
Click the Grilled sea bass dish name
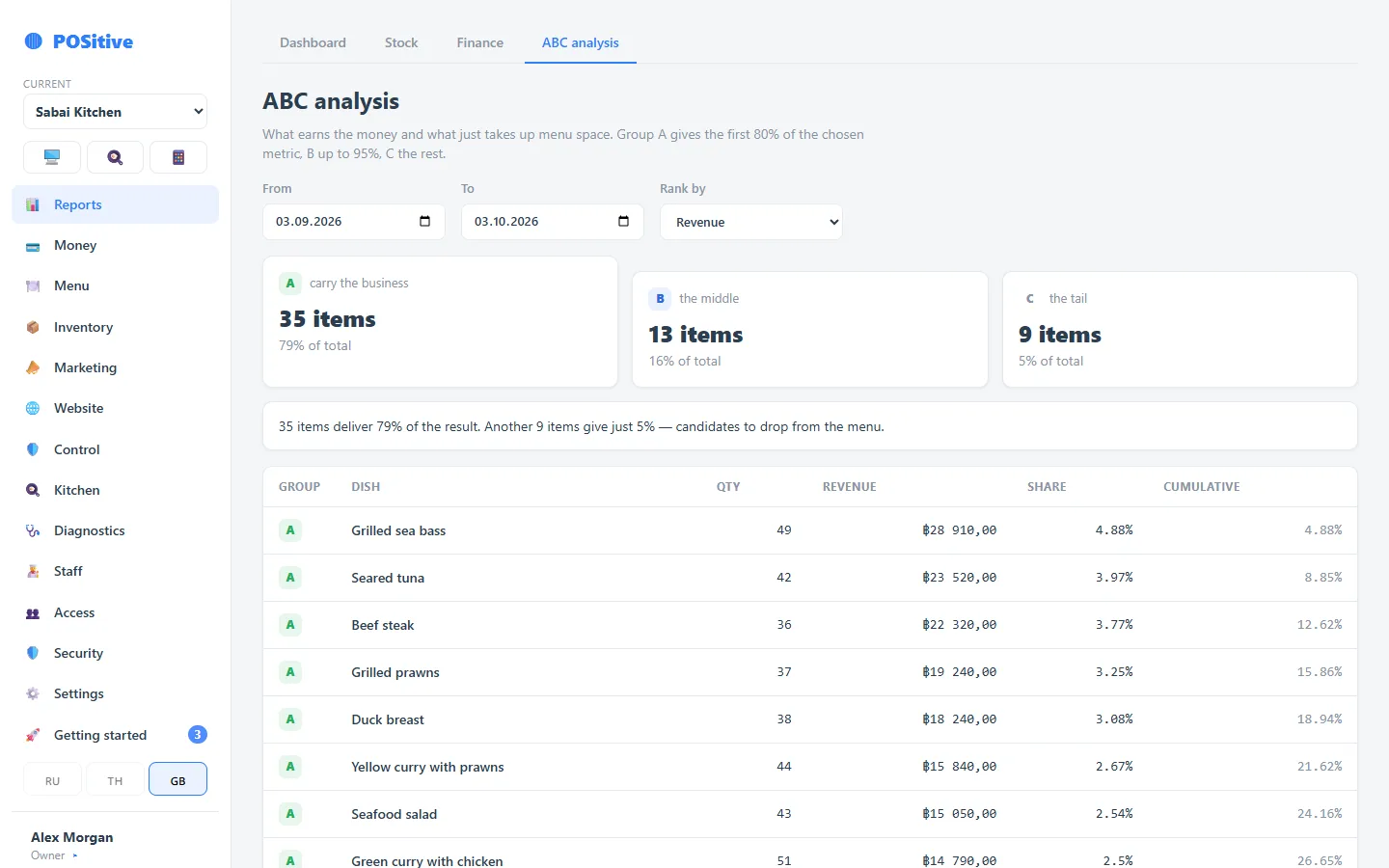(398, 530)
